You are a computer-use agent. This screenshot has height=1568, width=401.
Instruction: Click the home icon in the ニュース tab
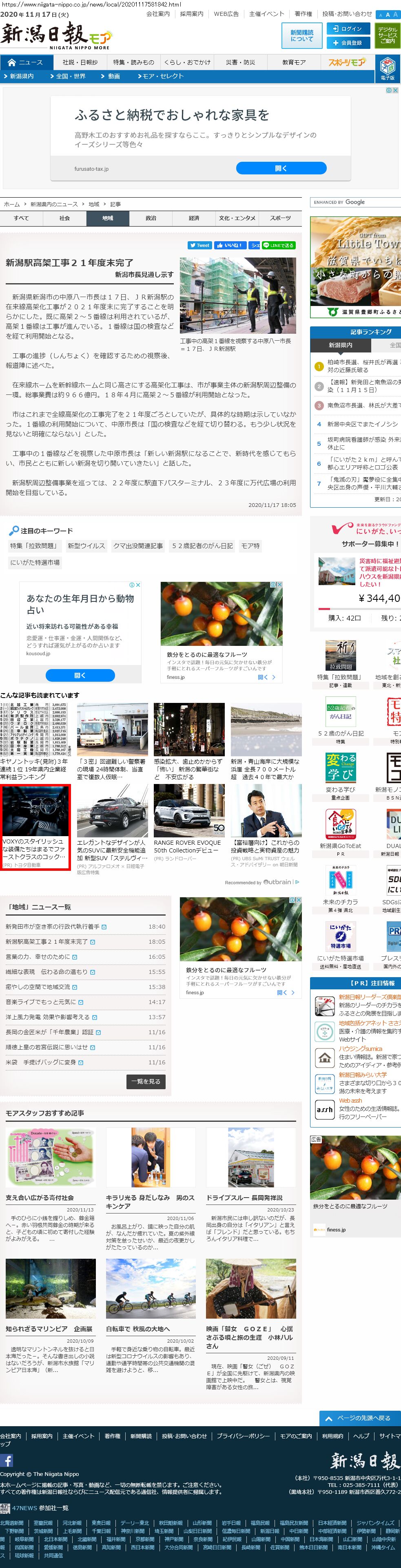point(11,63)
